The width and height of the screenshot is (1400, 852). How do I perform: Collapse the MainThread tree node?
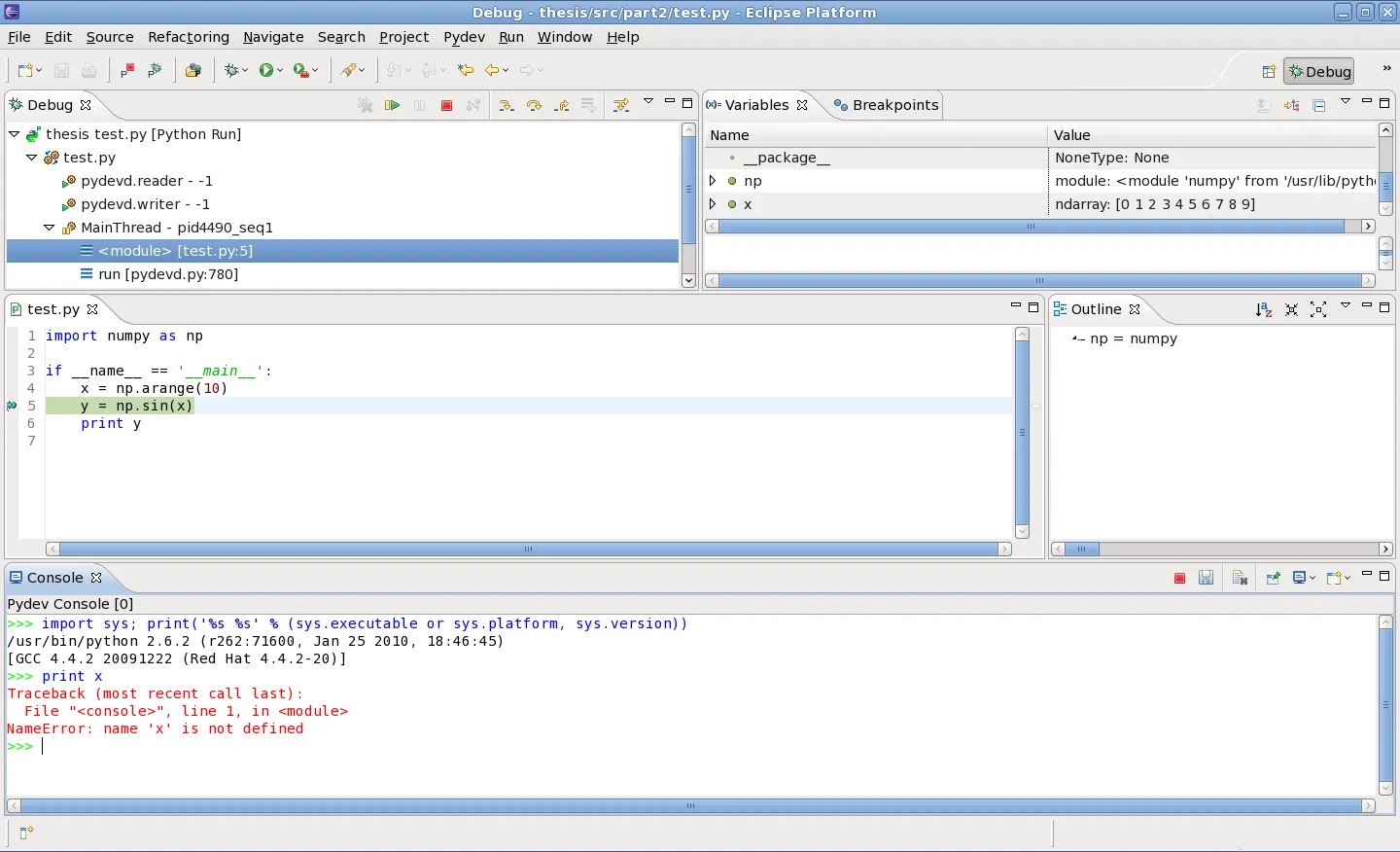[x=50, y=228]
